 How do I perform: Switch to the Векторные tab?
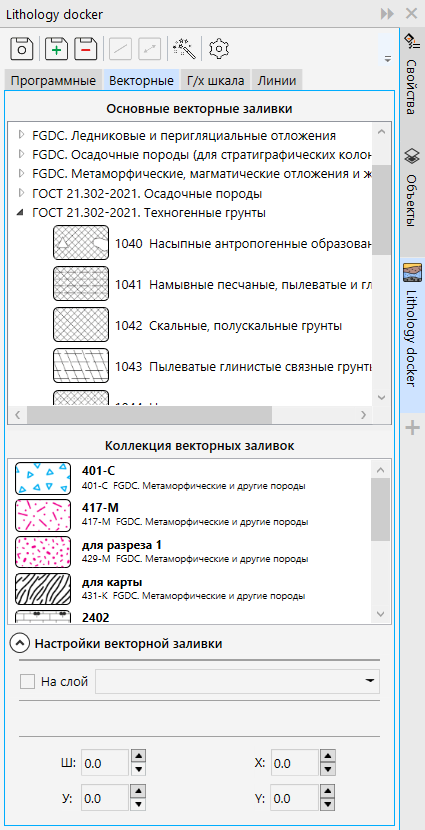pyautogui.click(x=141, y=80)
